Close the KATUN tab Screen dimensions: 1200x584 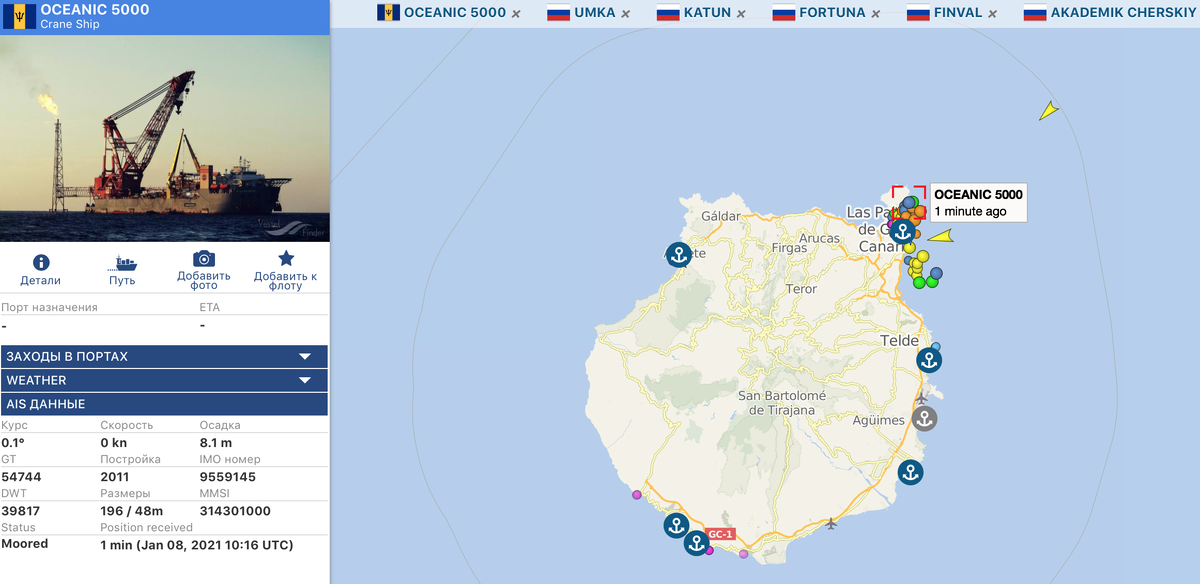click(741, 14)
